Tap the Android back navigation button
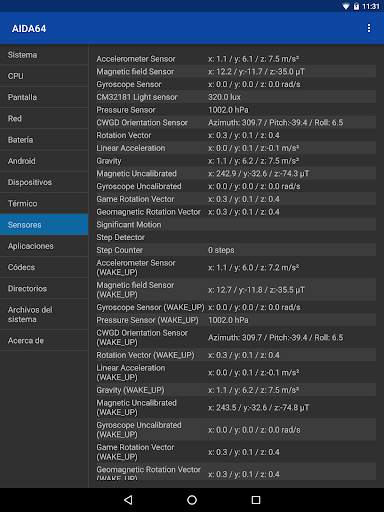384x512 pixels. [128, 500]
